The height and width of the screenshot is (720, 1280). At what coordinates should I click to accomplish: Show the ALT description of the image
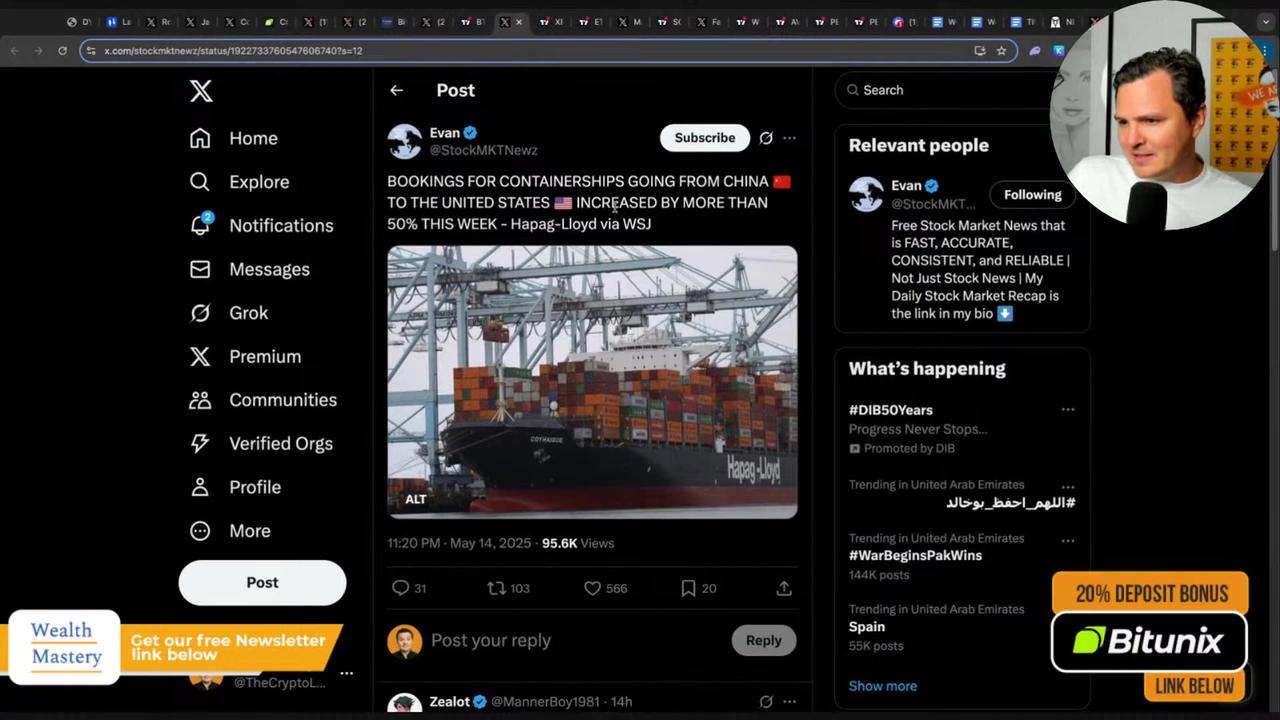[416, 499]
